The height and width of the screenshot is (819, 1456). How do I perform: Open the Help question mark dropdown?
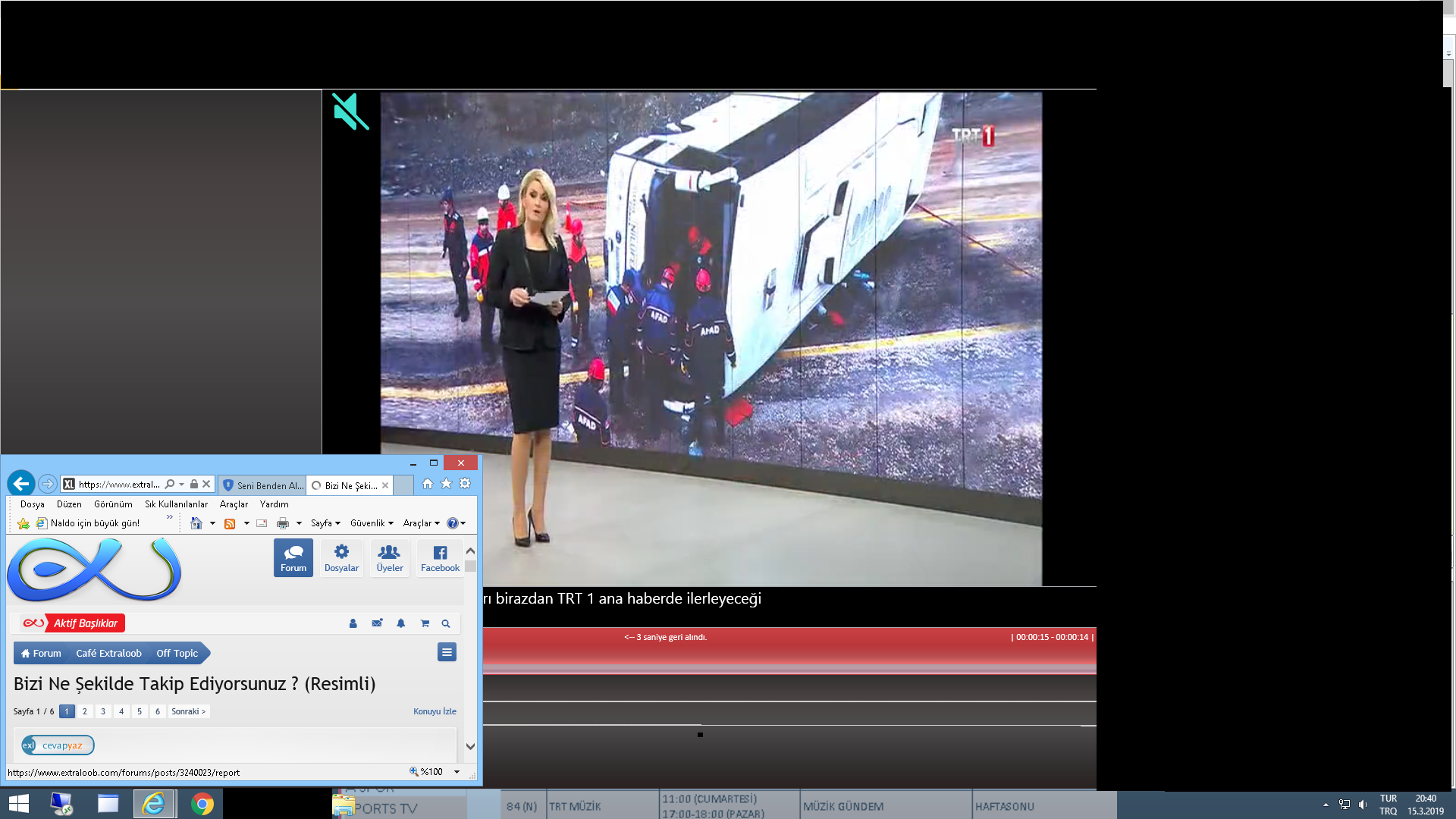point(457,523)
